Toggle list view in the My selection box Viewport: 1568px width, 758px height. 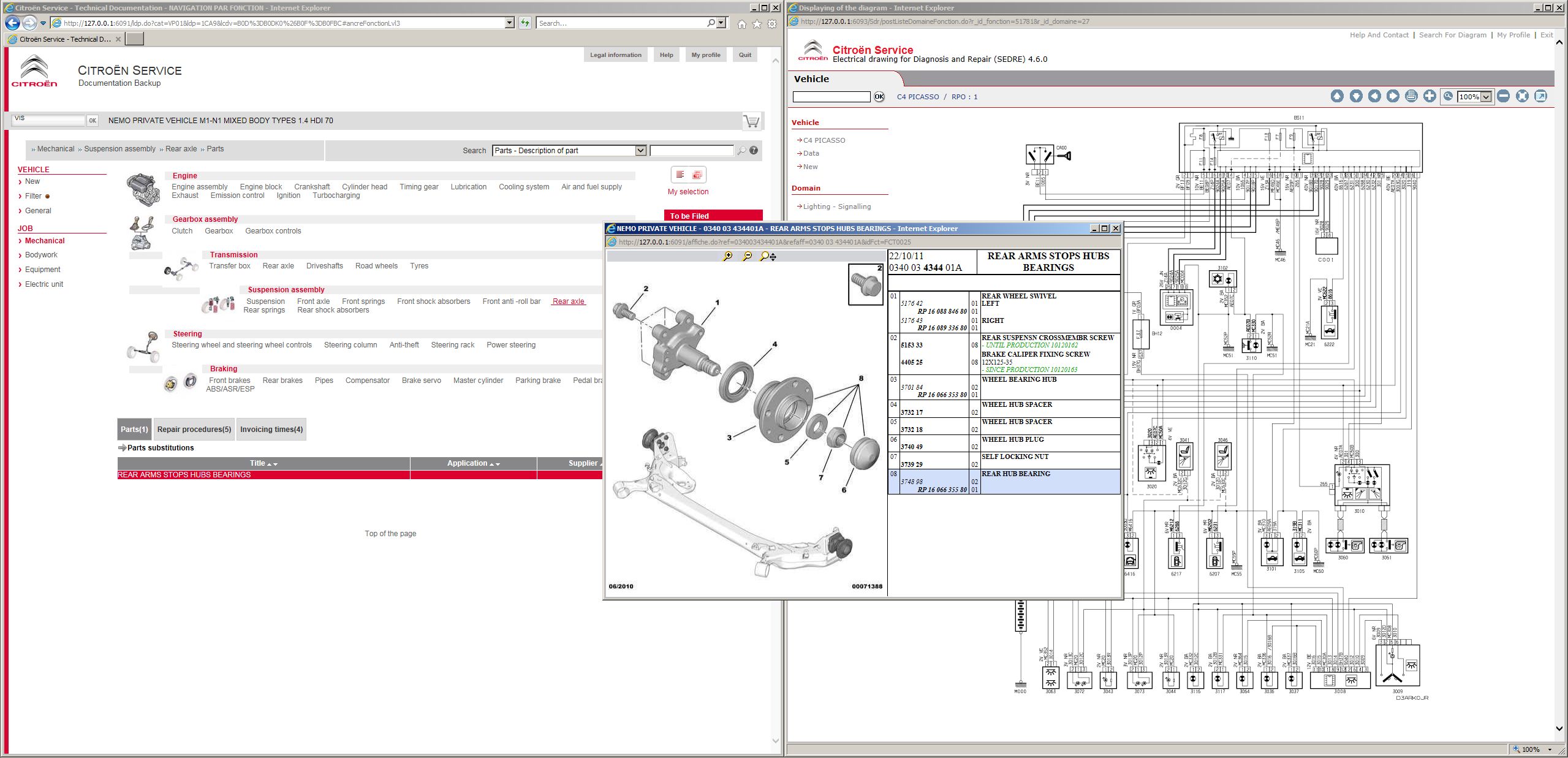(680, 175)
